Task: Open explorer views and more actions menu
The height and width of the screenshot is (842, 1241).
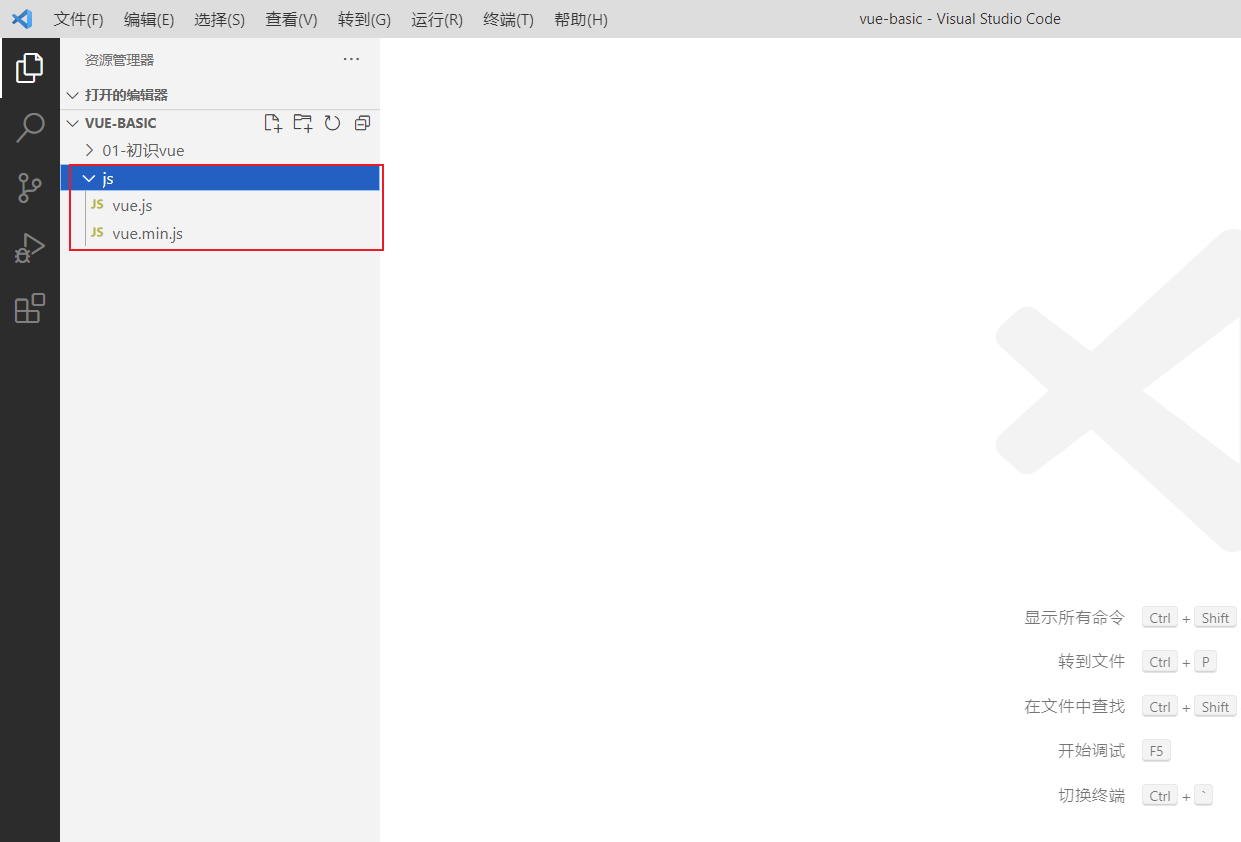Action: [x=351, y=59]
